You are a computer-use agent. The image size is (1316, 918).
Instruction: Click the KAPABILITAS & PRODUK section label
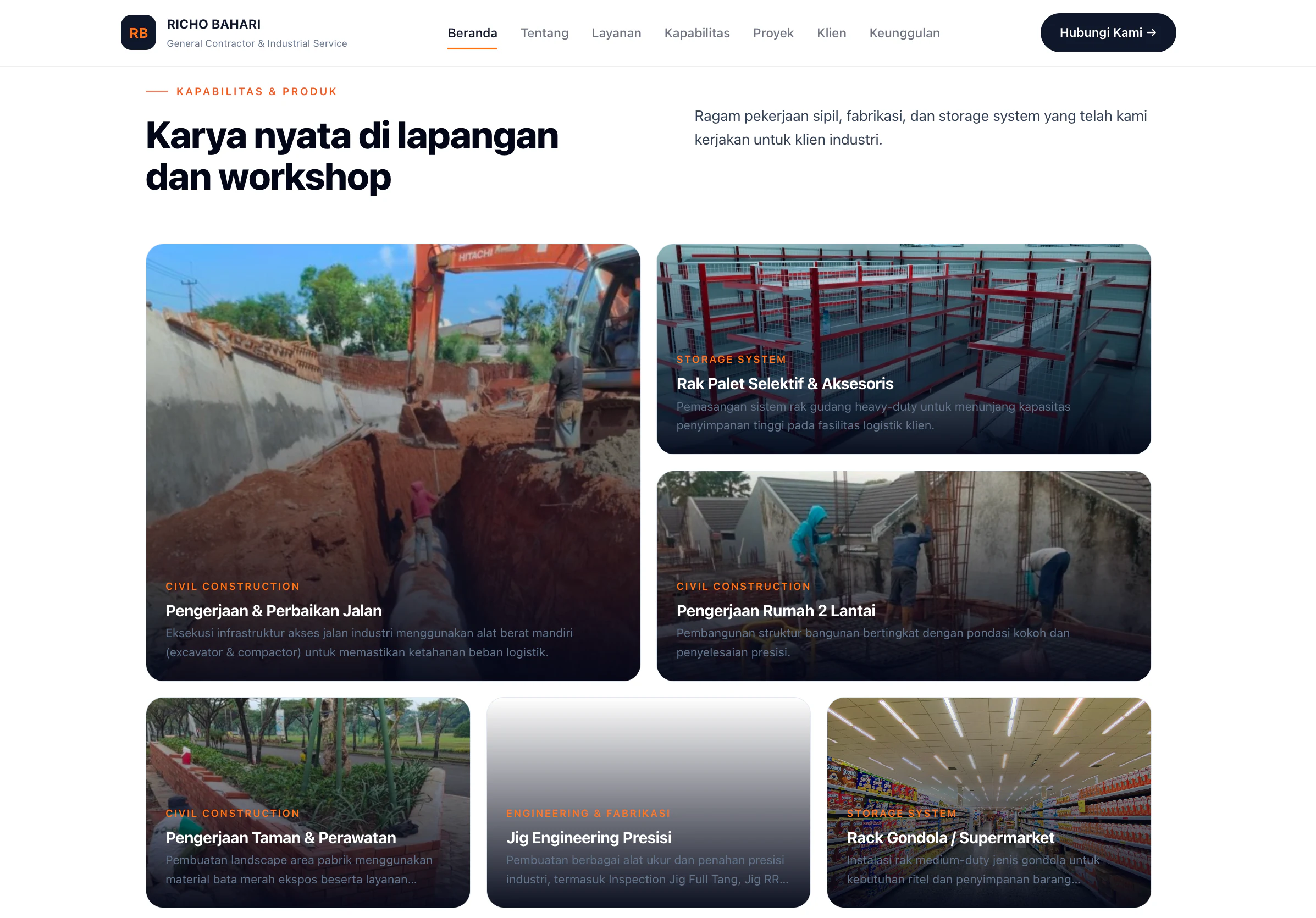257,91
